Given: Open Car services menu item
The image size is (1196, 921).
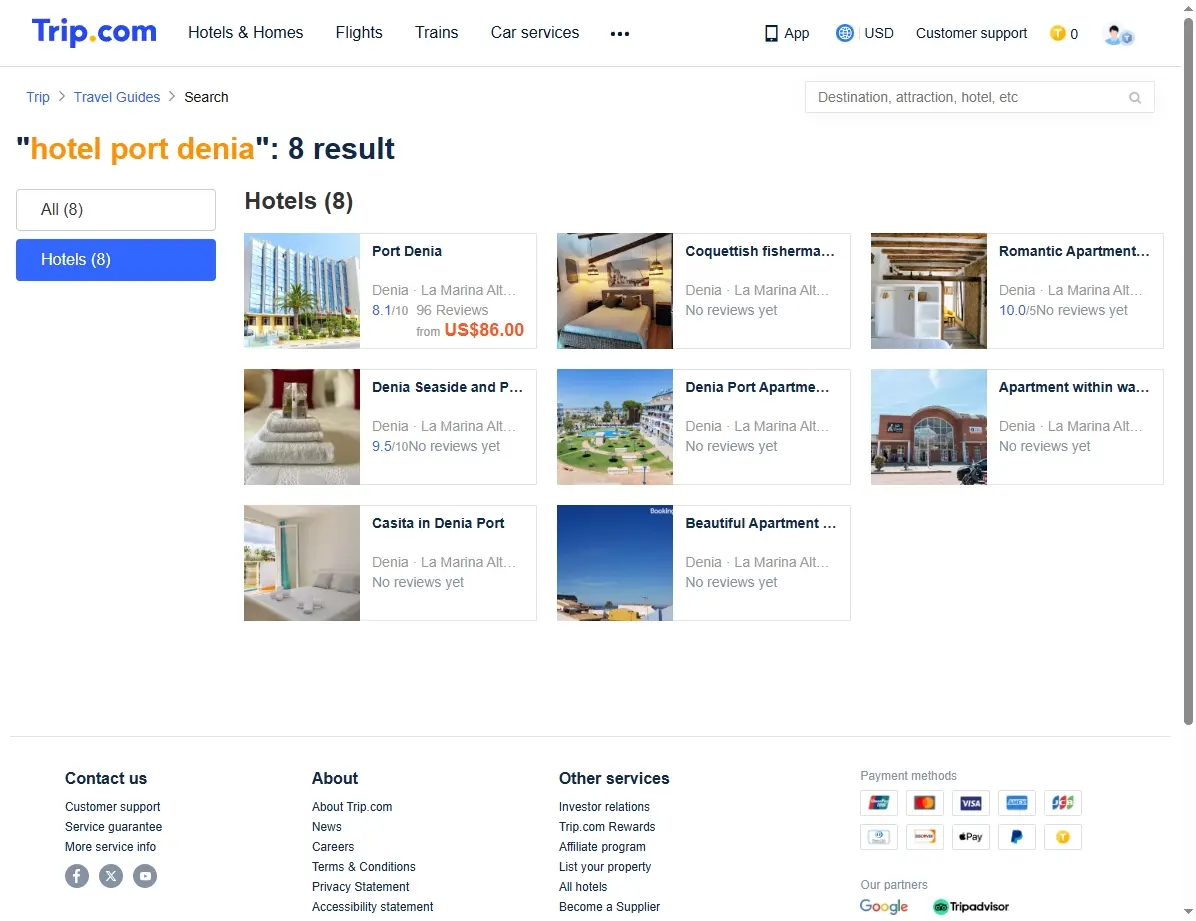Looking at the screenshot, I should [535, 33].
